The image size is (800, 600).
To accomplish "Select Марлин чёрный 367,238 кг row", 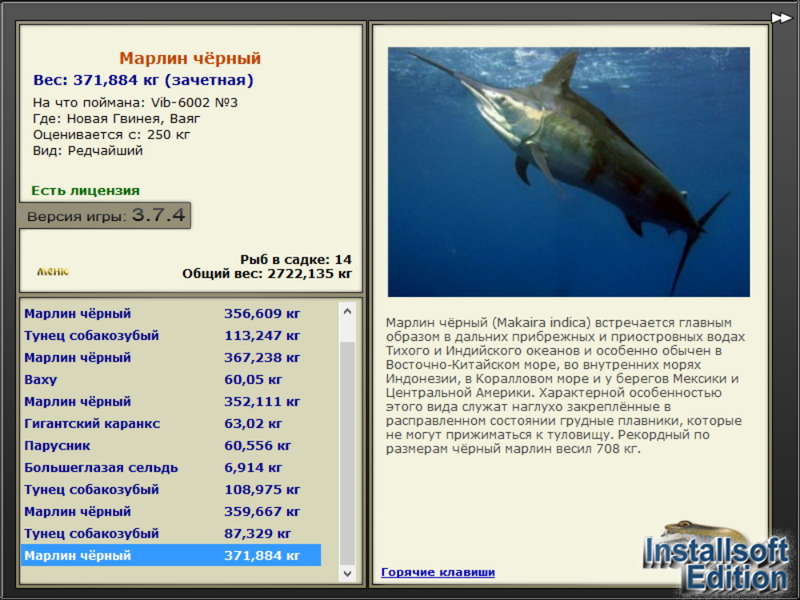I will tap(171, 357).
